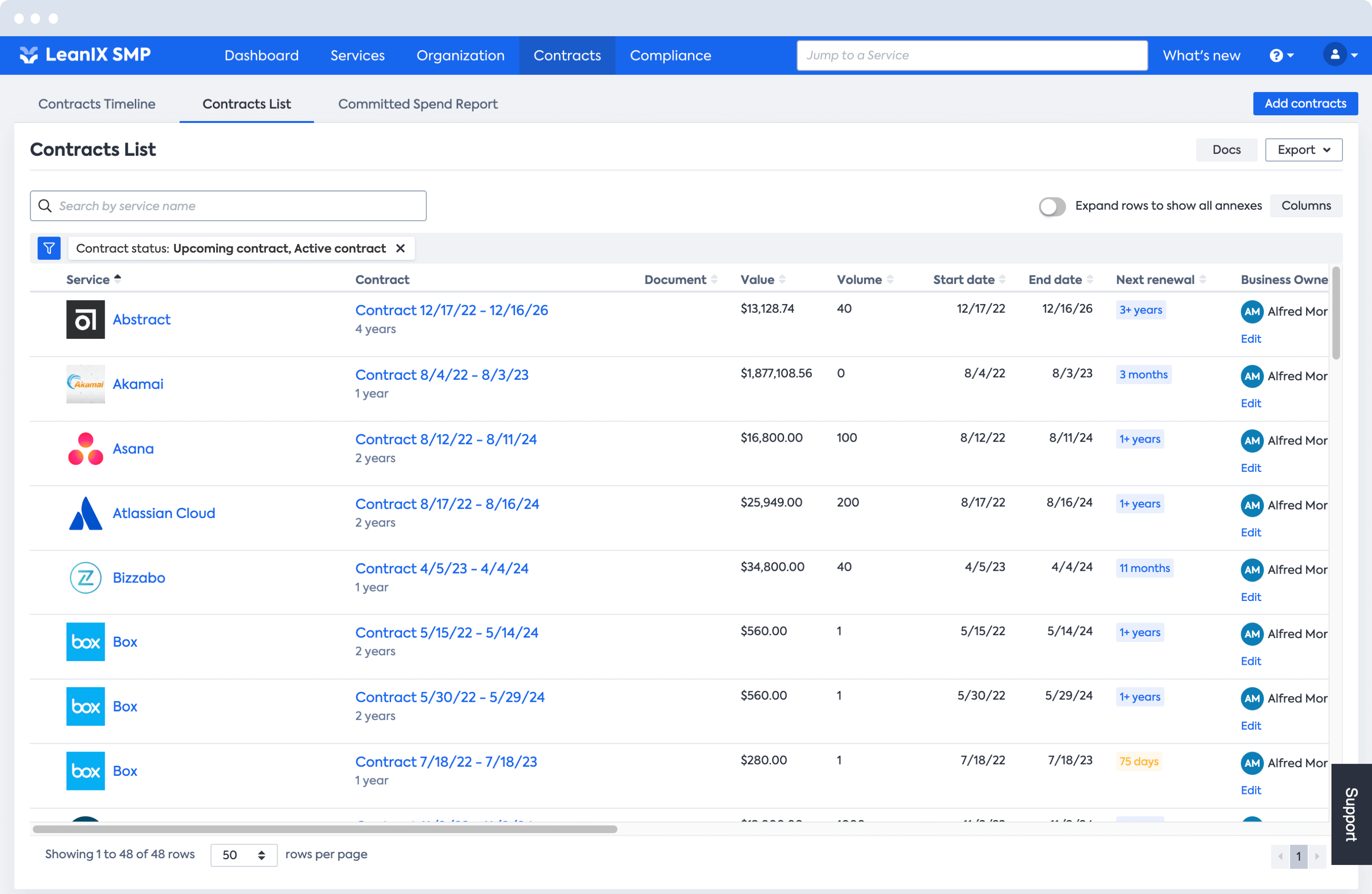Open the Organization menu
The width and height of the screenshot is (1372, 894).
click(x=461, y=55)
